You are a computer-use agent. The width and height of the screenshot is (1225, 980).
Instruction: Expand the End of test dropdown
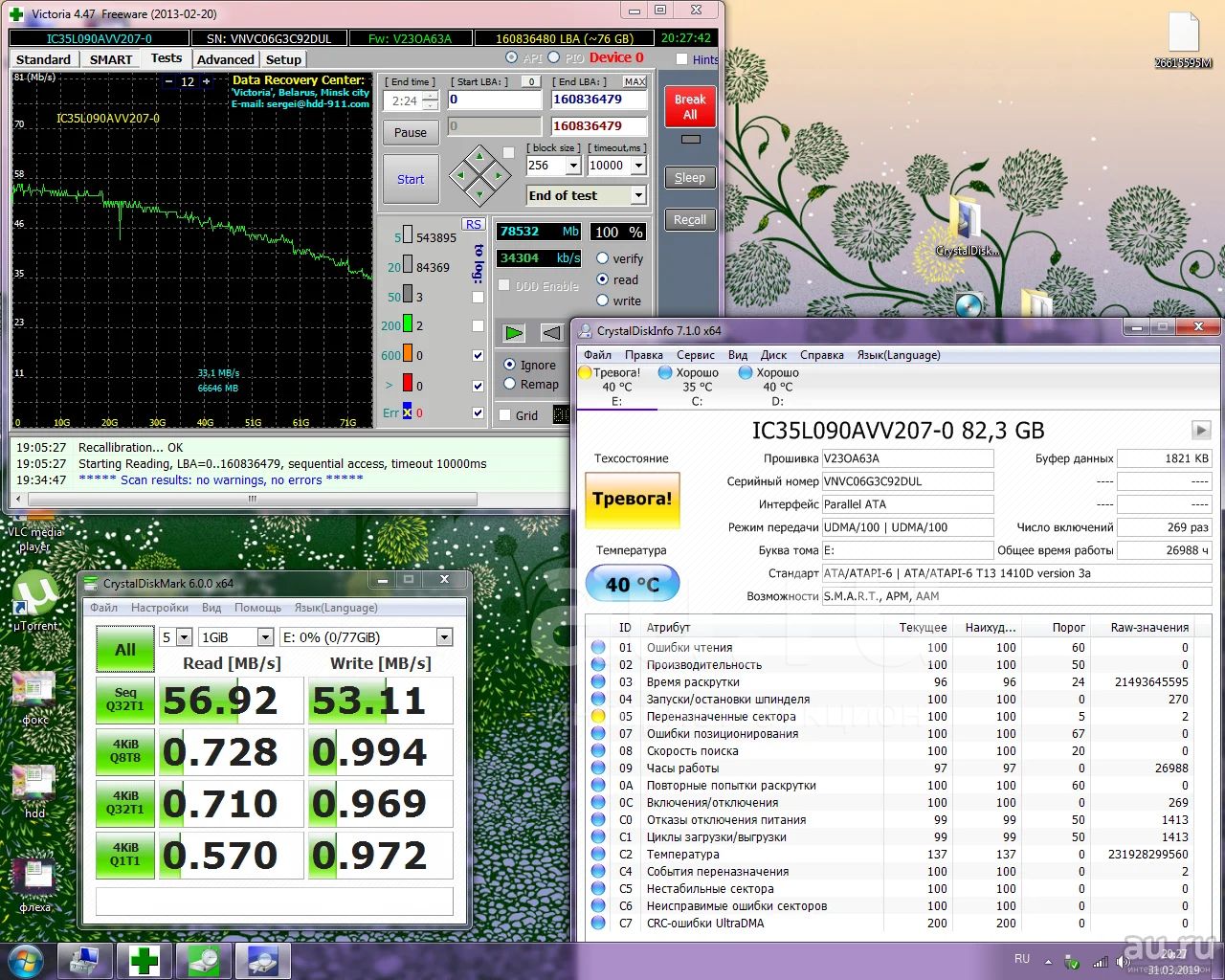pos(638,195)
